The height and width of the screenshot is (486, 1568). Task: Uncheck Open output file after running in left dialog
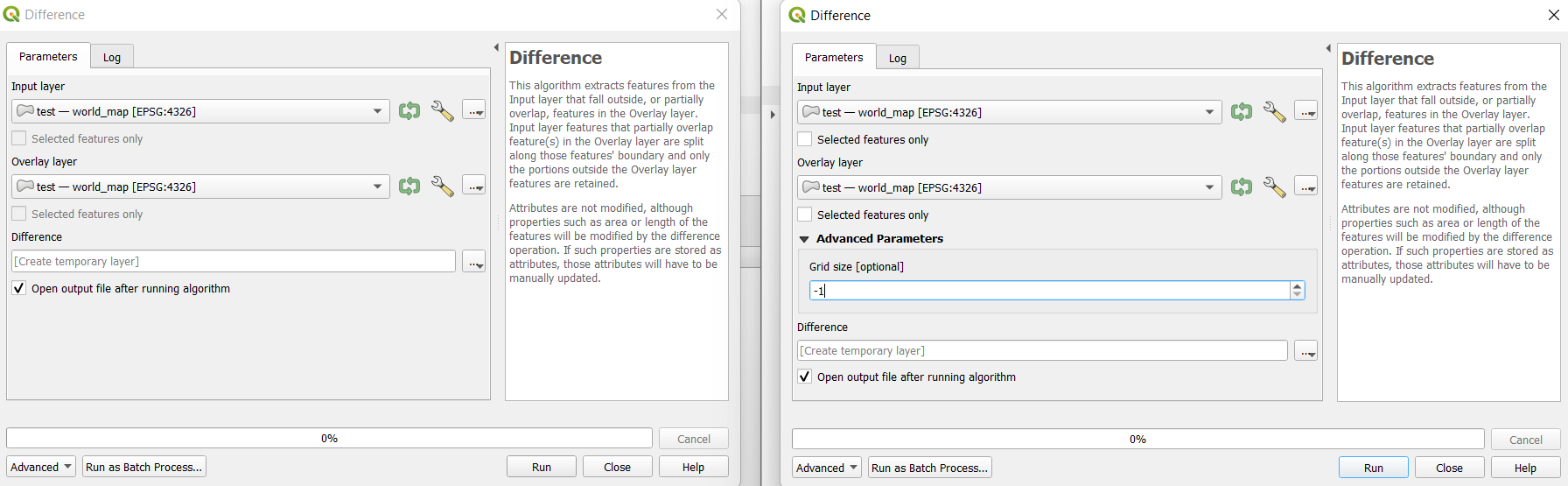(x=19, y=288)
